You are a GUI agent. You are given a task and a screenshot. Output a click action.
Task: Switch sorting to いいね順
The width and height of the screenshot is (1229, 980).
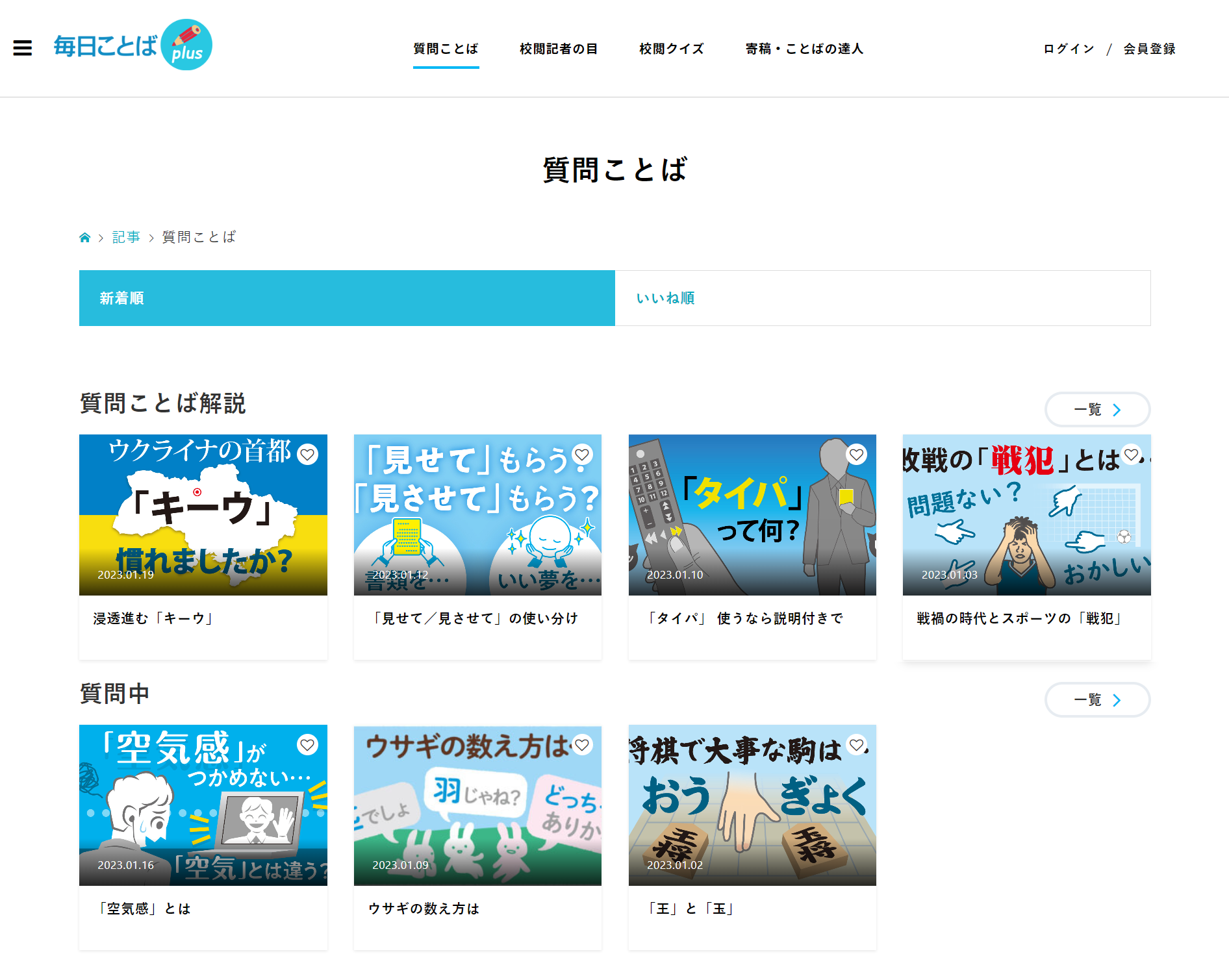[665, 298]
